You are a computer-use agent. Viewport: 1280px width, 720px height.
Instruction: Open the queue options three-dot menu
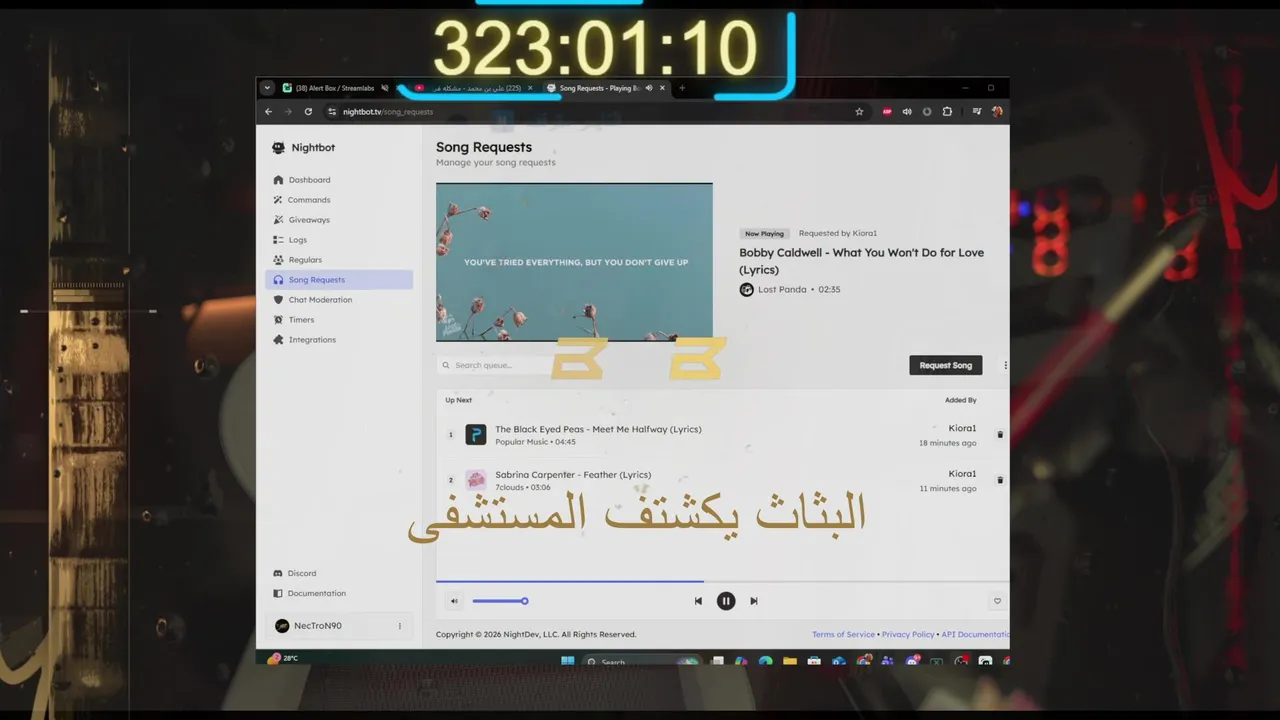(1005, 365)
